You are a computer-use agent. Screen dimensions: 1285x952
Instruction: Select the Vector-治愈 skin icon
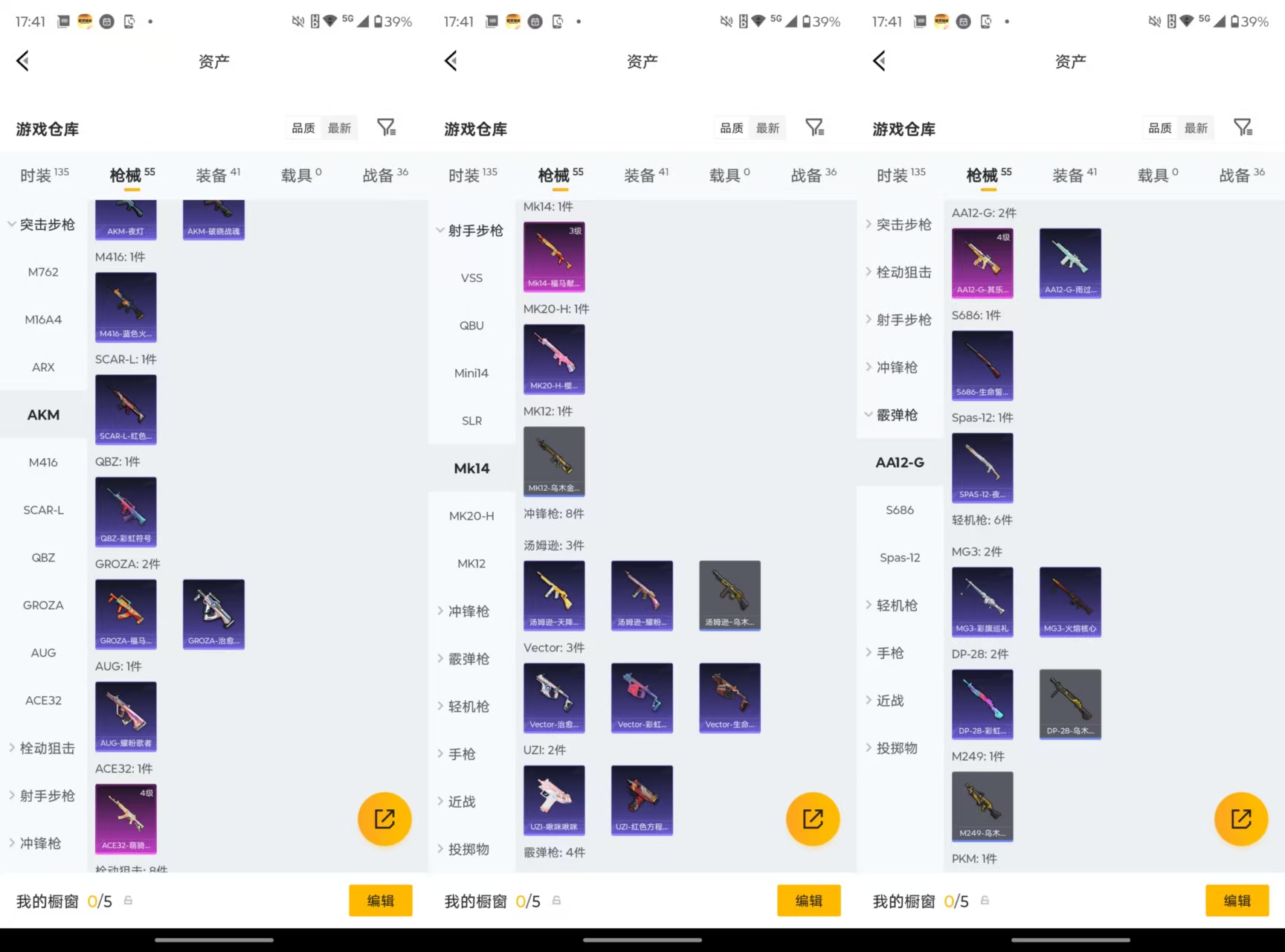coord(554,698)
